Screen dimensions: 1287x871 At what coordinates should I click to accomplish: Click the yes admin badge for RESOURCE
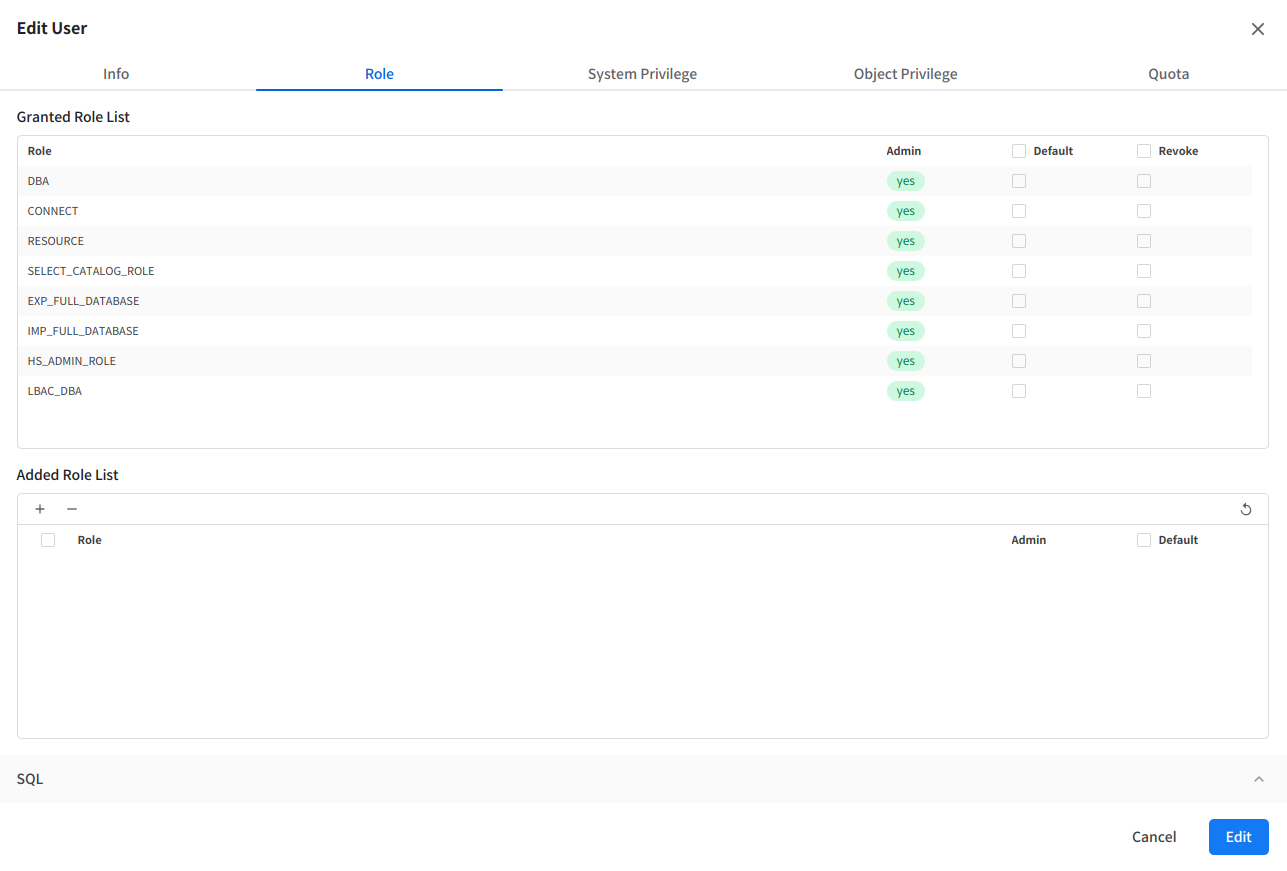coord(905,241)
